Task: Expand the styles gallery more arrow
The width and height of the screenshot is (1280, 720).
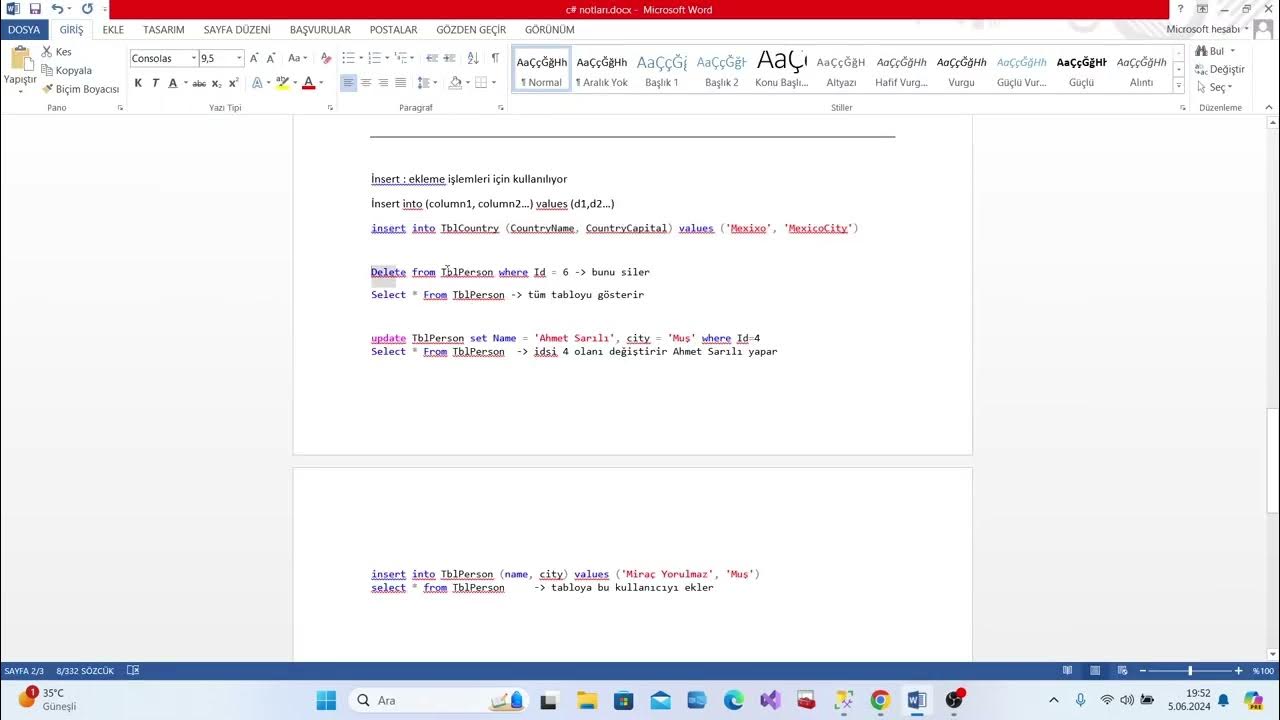Action: [x=1180, y=86]
